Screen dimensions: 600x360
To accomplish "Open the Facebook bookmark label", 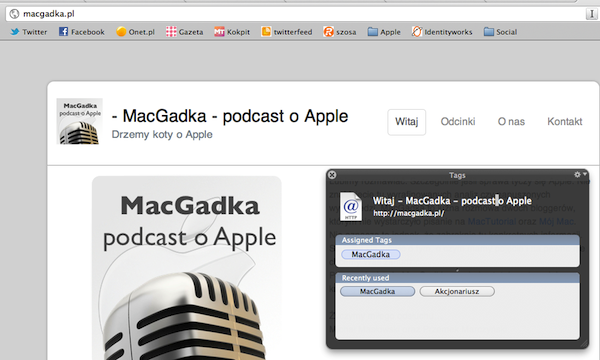I will (x=88, y=32).
